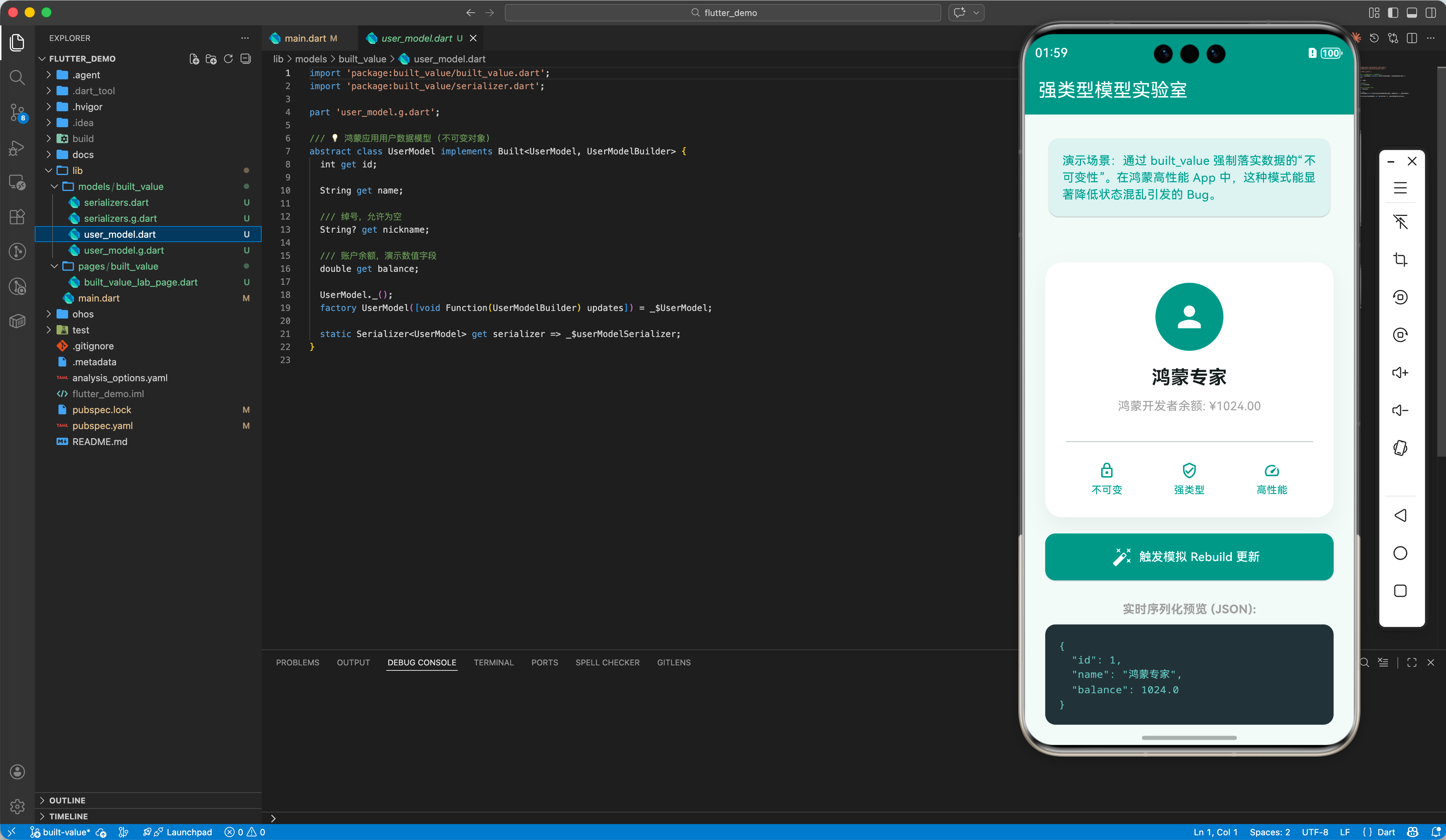Switch to the main.dart editor tab
This screenshot has height=840, width=1446.
click(305, 38)
